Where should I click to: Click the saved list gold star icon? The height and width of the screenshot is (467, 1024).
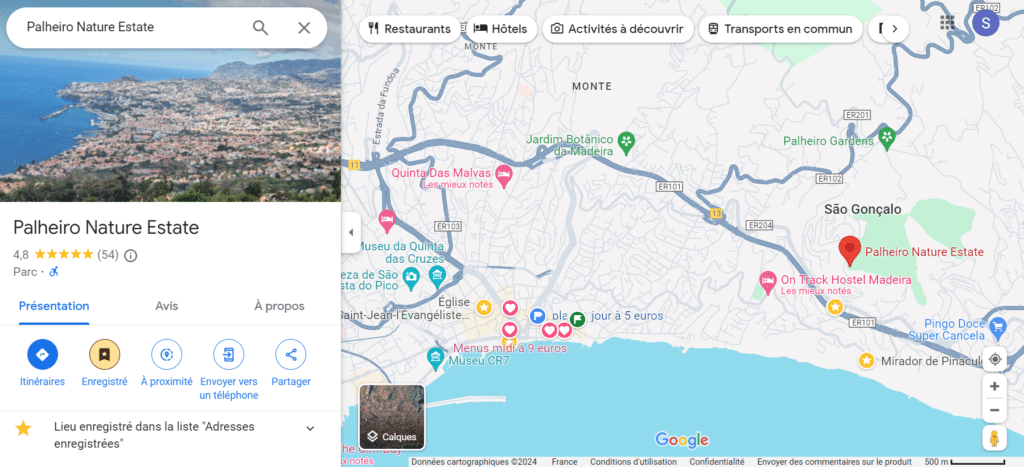click(24, 428)
